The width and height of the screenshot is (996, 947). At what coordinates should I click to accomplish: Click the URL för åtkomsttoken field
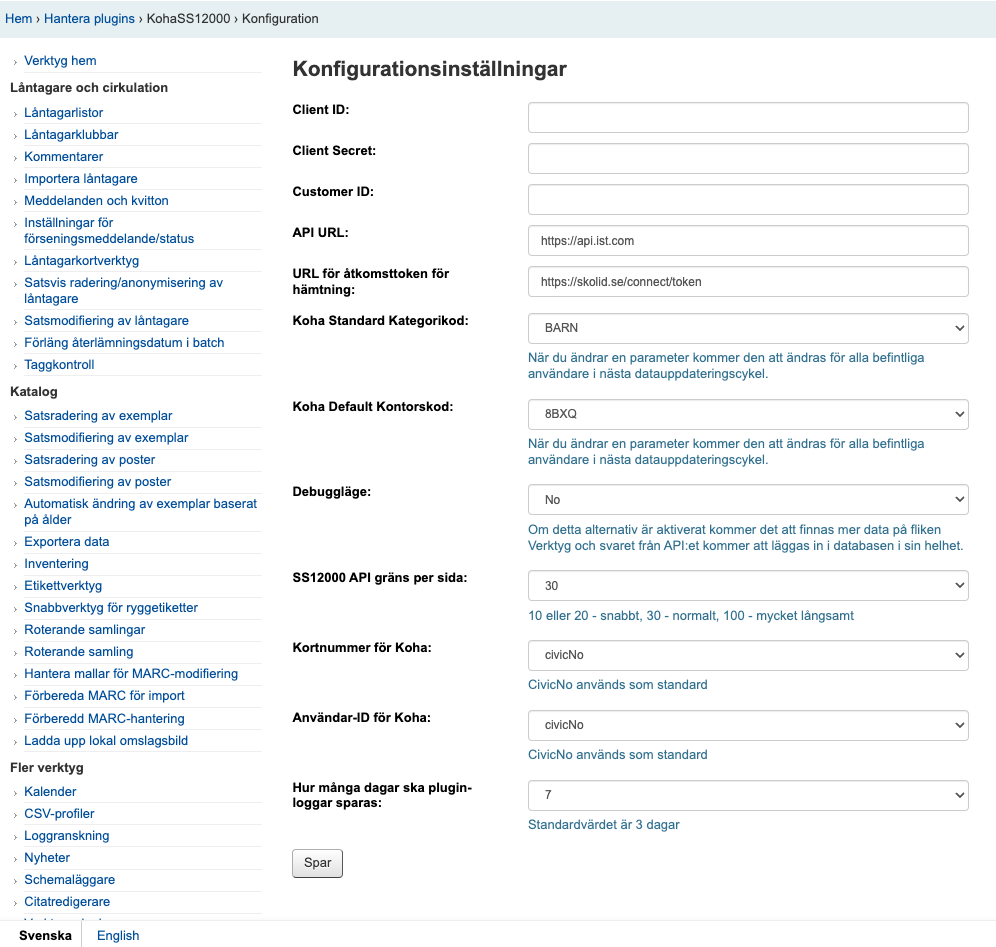pos(748,281)
